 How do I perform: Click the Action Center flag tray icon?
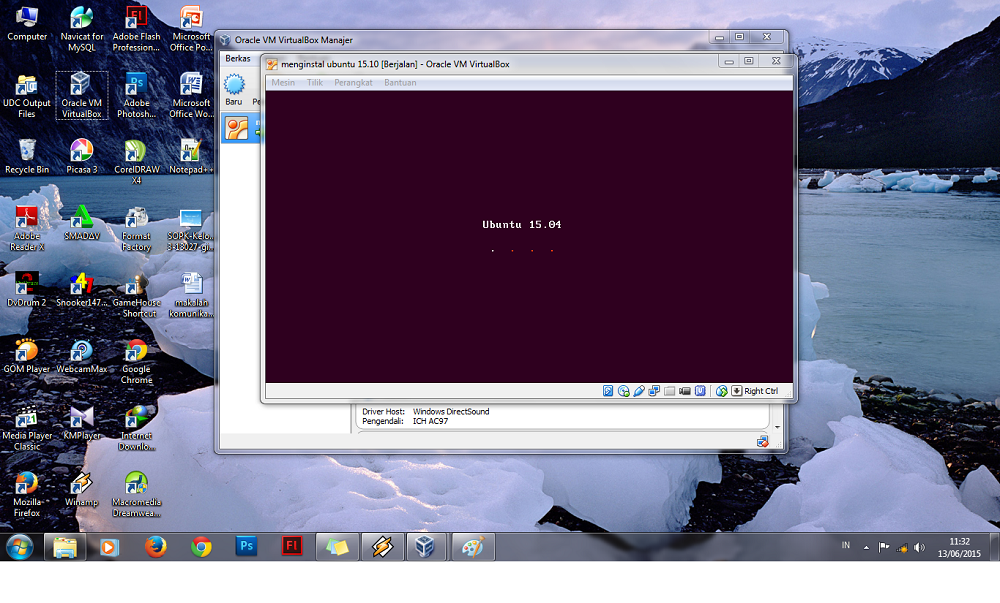[x=884, y=547]
